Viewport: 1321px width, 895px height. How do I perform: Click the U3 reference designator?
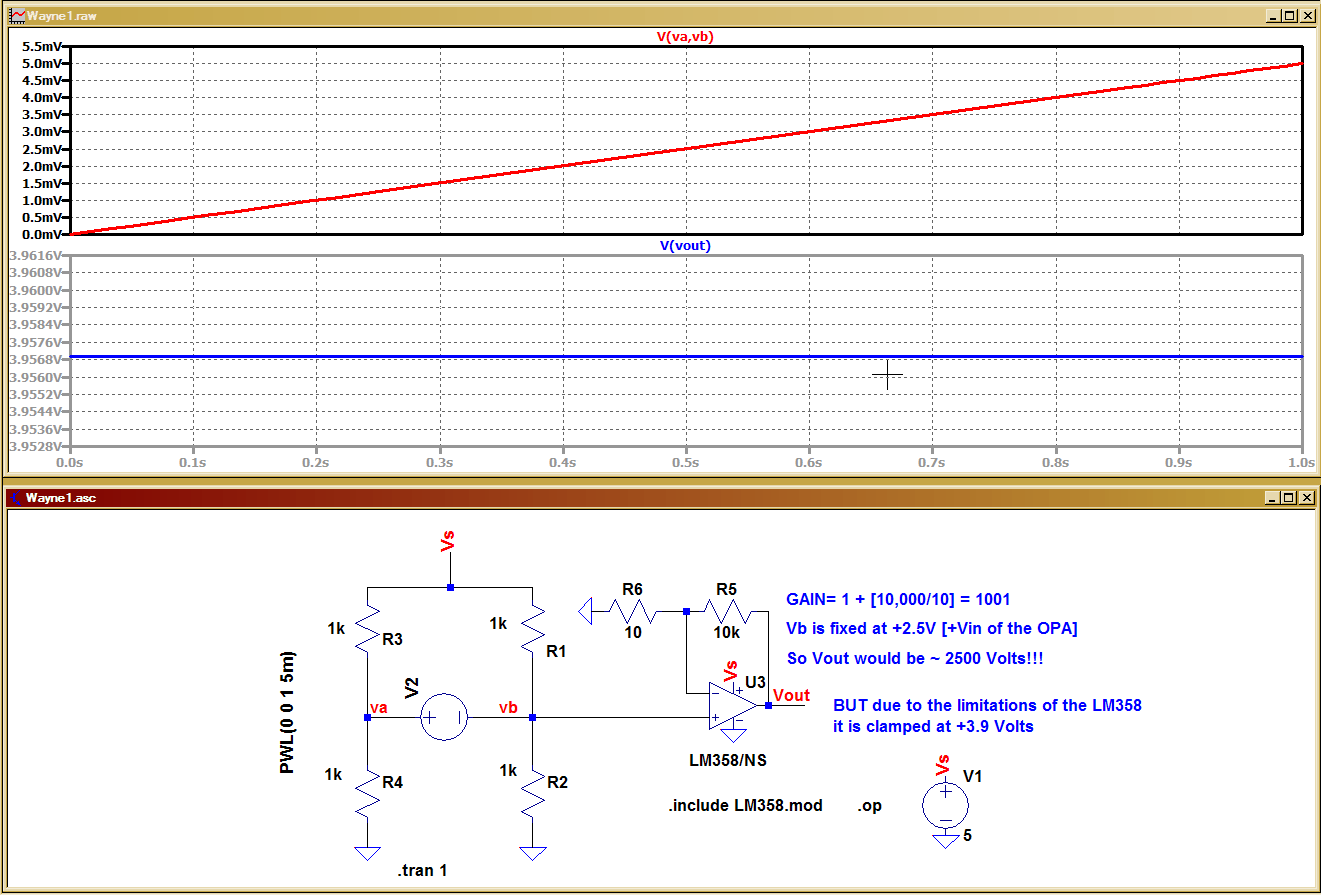pos(755,682)
